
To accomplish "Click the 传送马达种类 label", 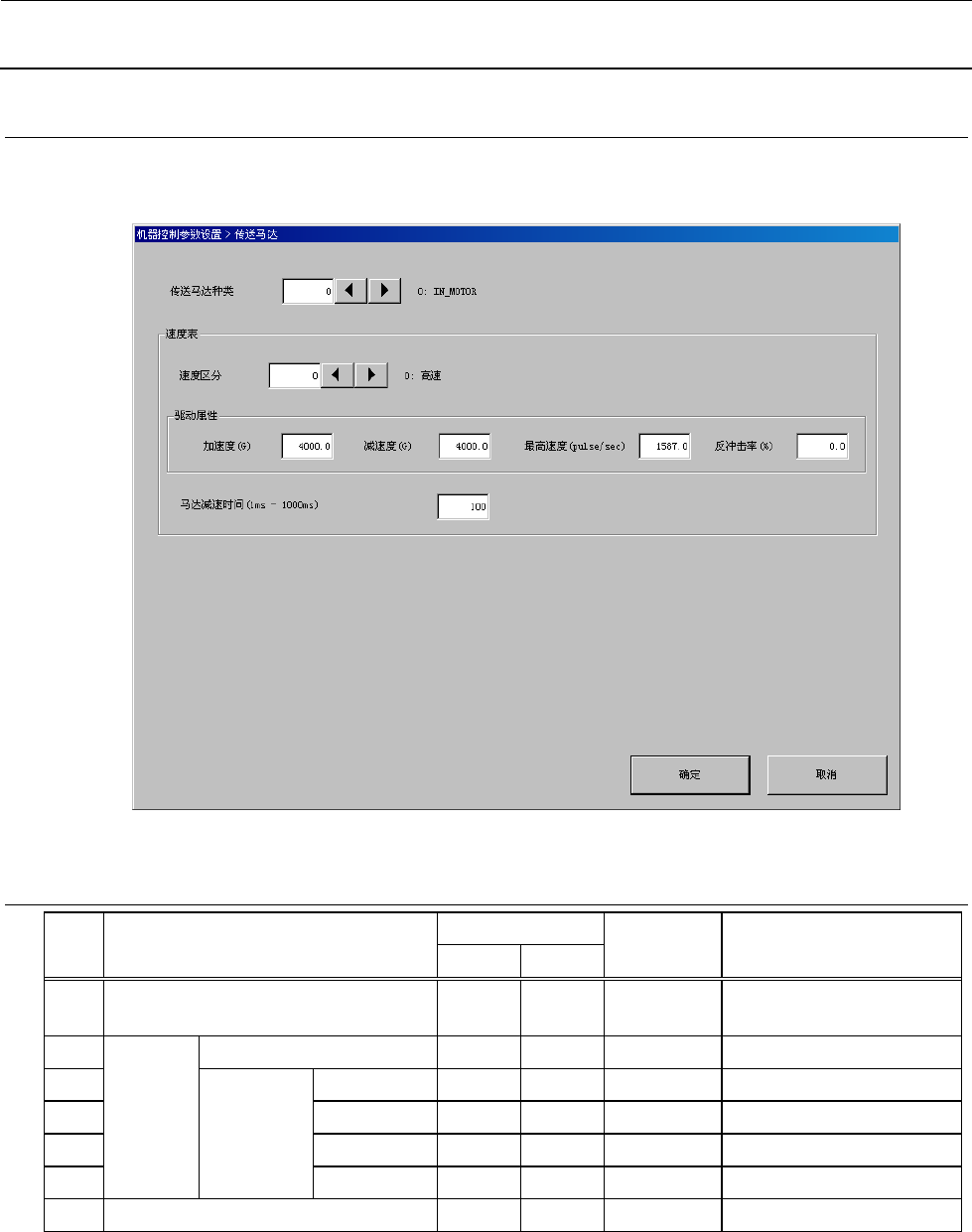I will (x=203, y=292).
